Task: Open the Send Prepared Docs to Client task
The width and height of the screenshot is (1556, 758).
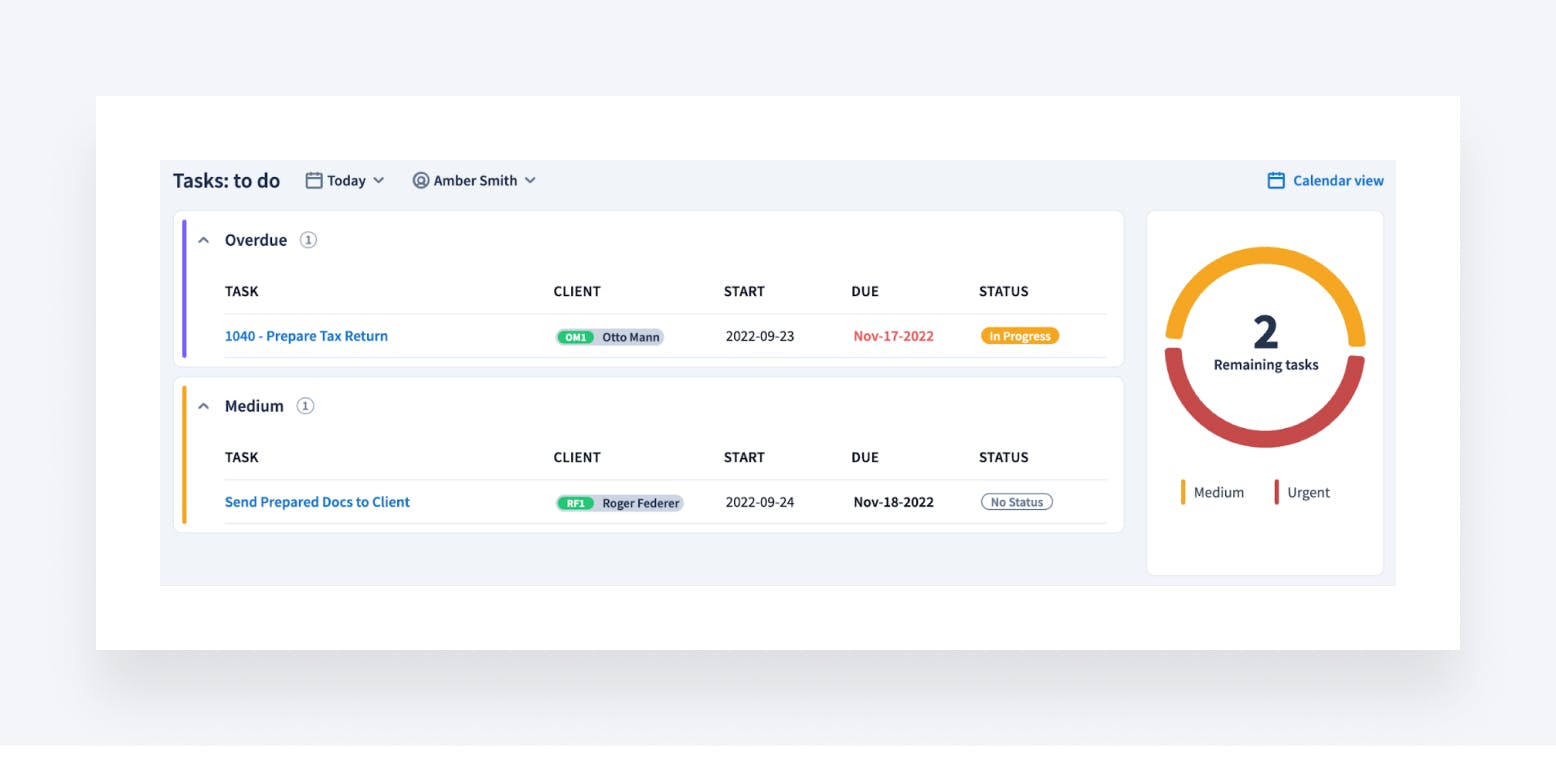Action: pos(317,502)
